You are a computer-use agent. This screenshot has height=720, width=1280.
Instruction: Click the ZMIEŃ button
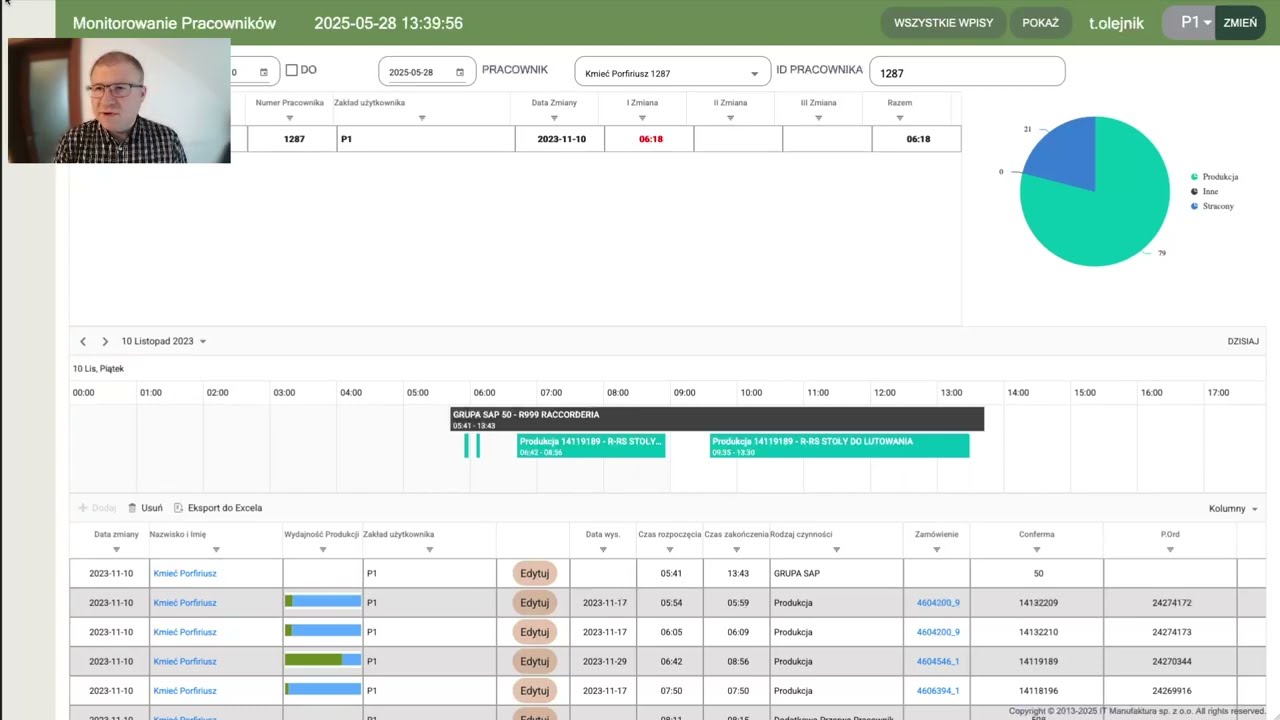point(1240,23)
